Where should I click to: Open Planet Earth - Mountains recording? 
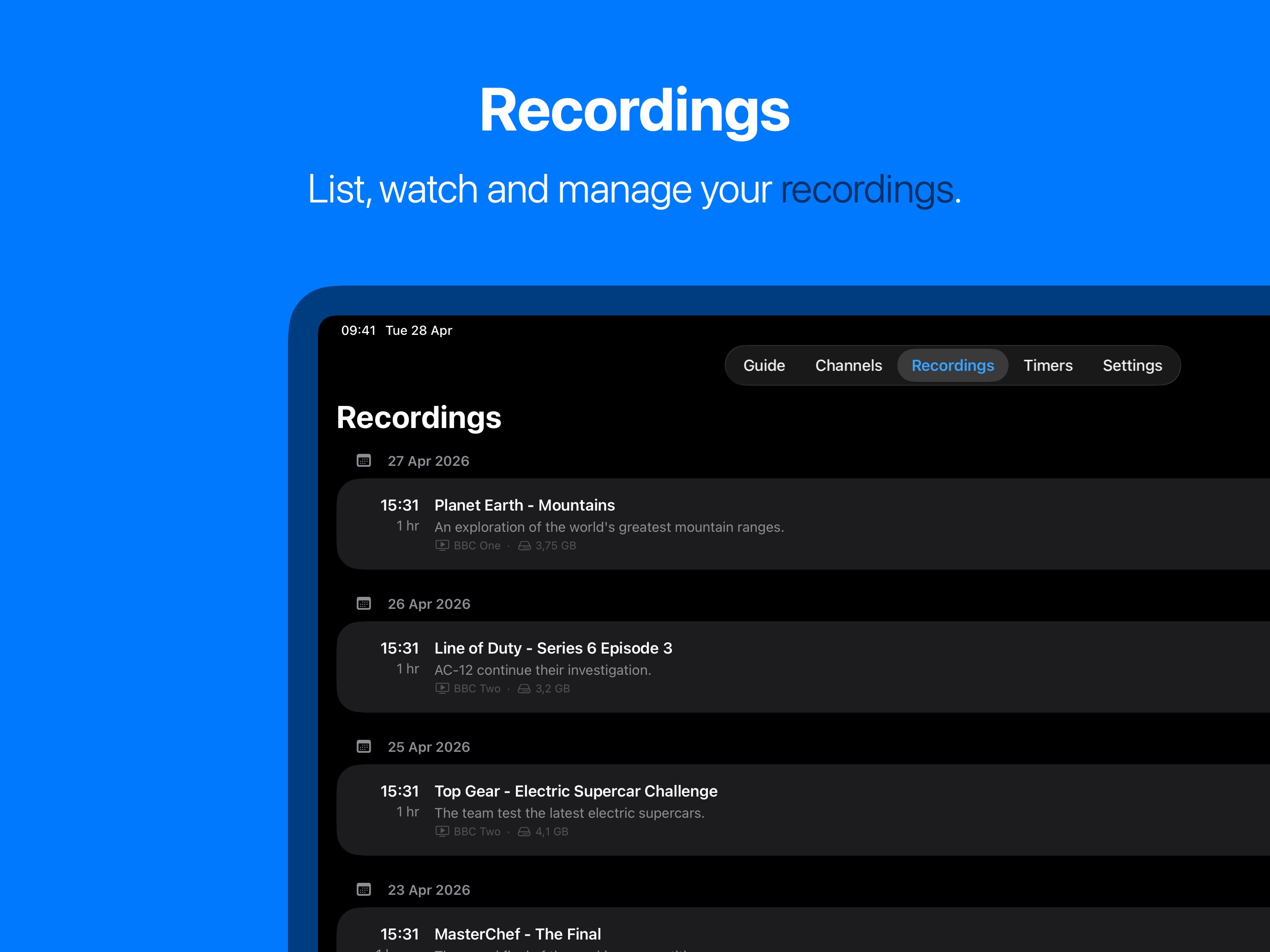(x=803, y=524)
